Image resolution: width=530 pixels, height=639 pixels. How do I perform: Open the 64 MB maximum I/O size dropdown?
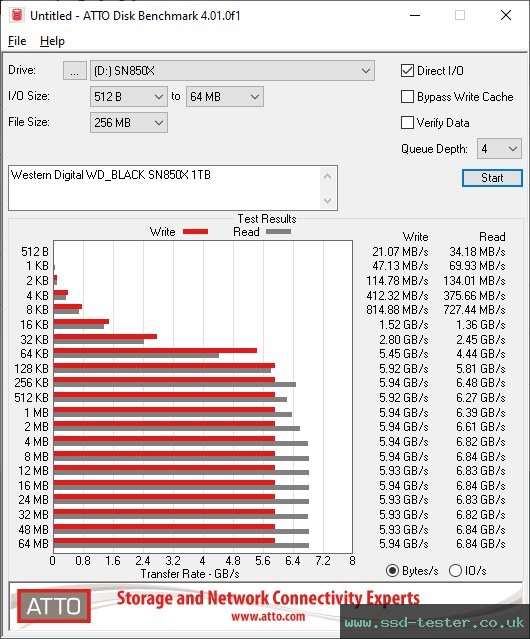pyautogui.click(x=224, y=97)
